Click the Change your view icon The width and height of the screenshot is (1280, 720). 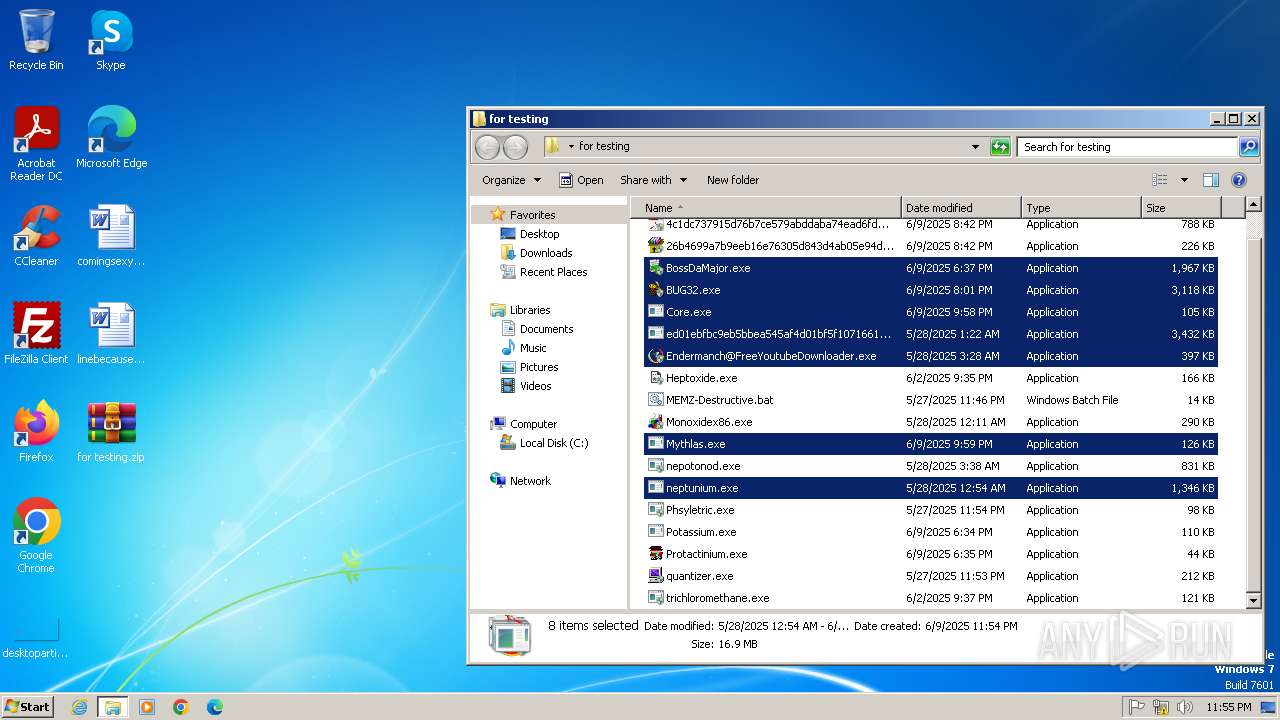[1160, 180]
